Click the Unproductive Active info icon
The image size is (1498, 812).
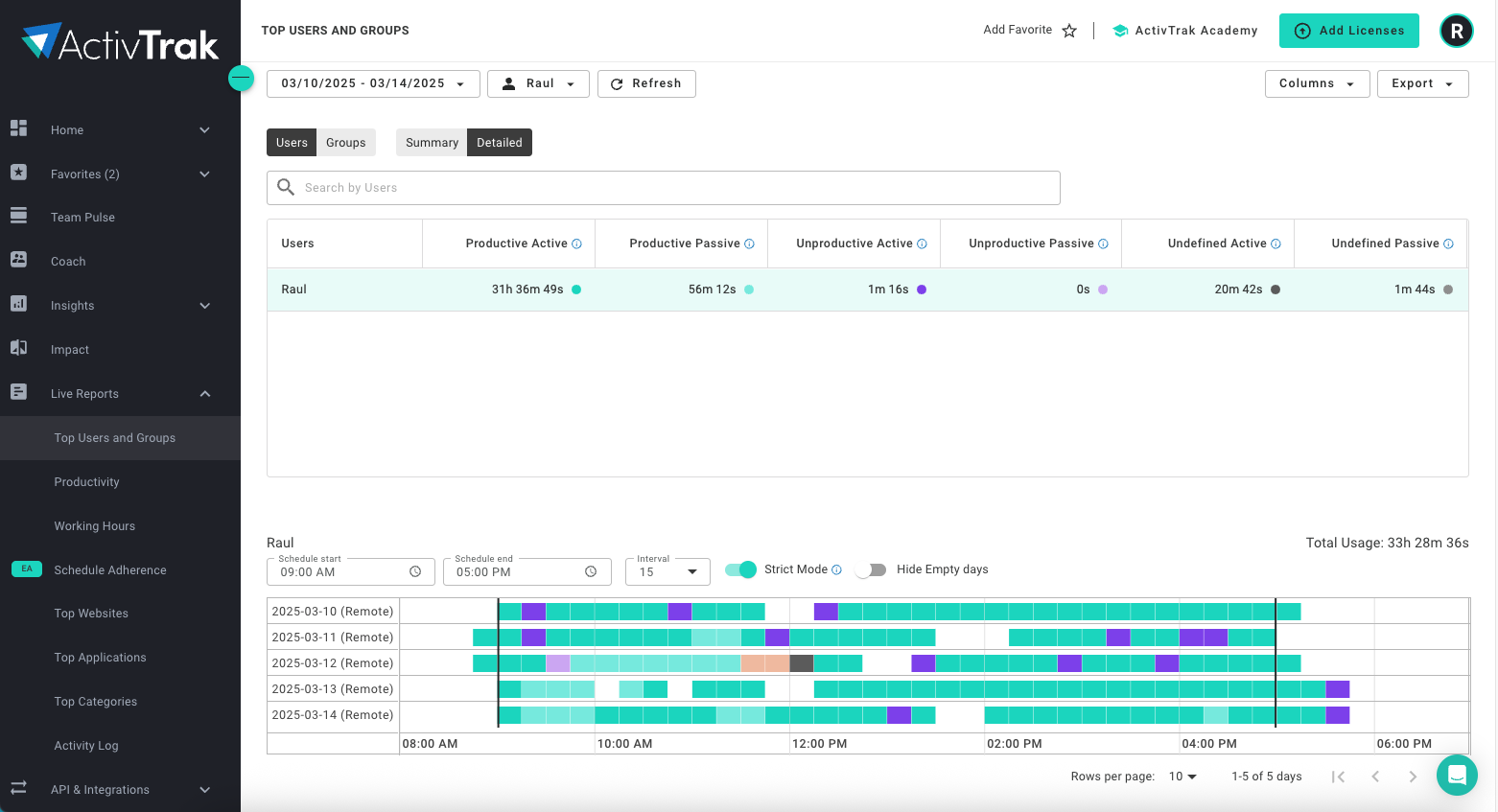click(922, 244)
